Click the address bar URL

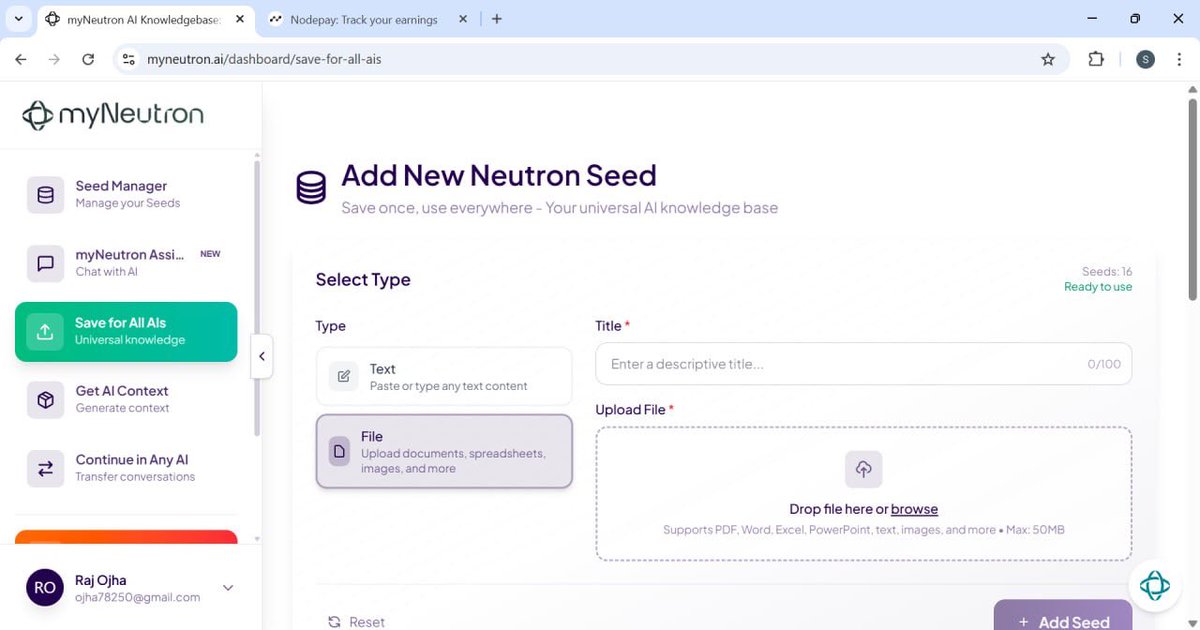tap(264, 59)
